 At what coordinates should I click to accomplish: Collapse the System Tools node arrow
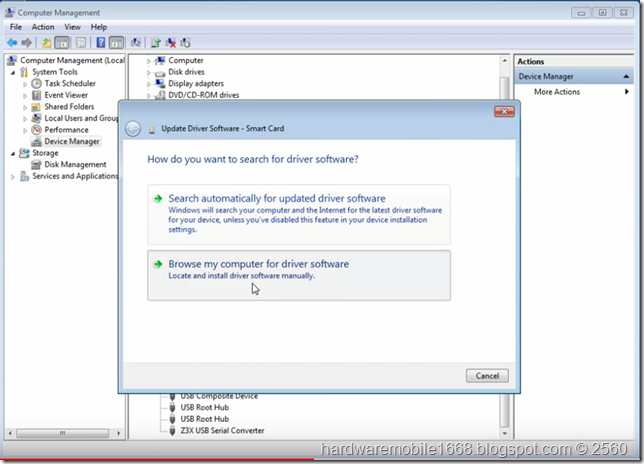coord(13,72)
